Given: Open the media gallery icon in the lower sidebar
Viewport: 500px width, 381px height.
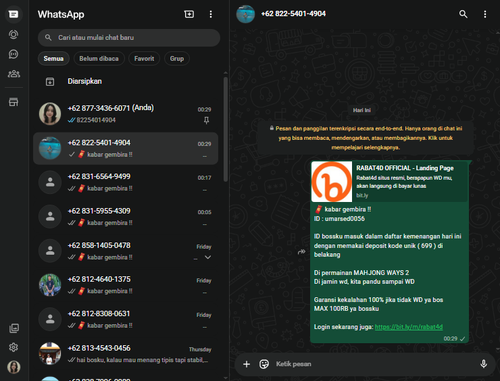Looking at the screenshot, I should coord(14,328).
